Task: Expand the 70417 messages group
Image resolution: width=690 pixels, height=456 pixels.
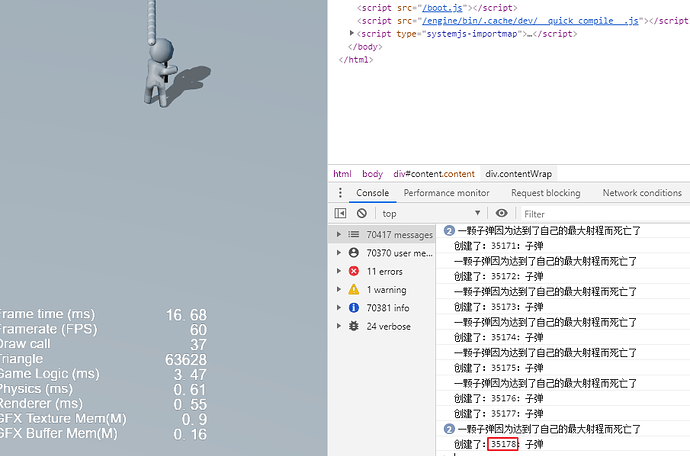Action: point(338,235)
